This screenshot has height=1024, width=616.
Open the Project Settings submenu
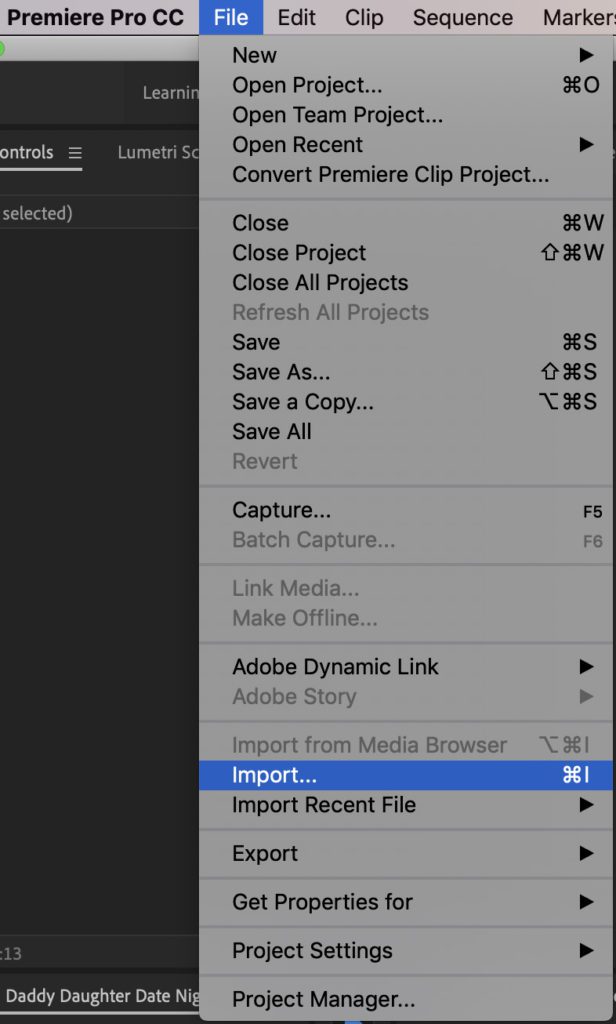pyautogui.click(x=406, y=951)
